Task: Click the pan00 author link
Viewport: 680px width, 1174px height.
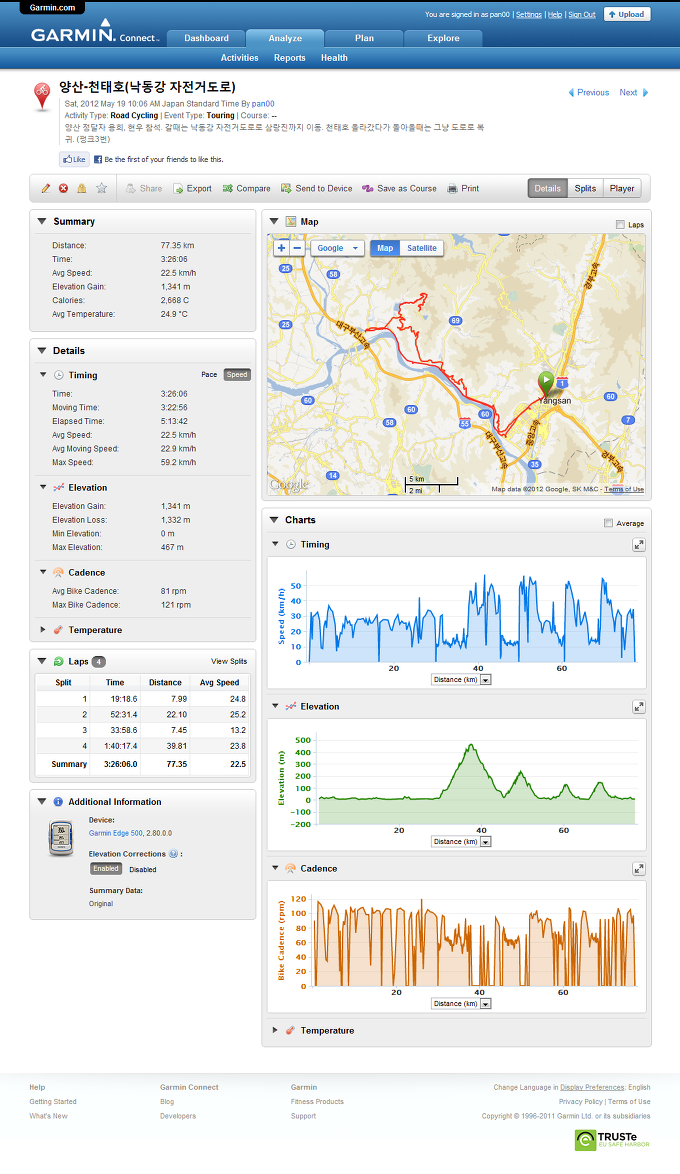Action: click(263, 104)
